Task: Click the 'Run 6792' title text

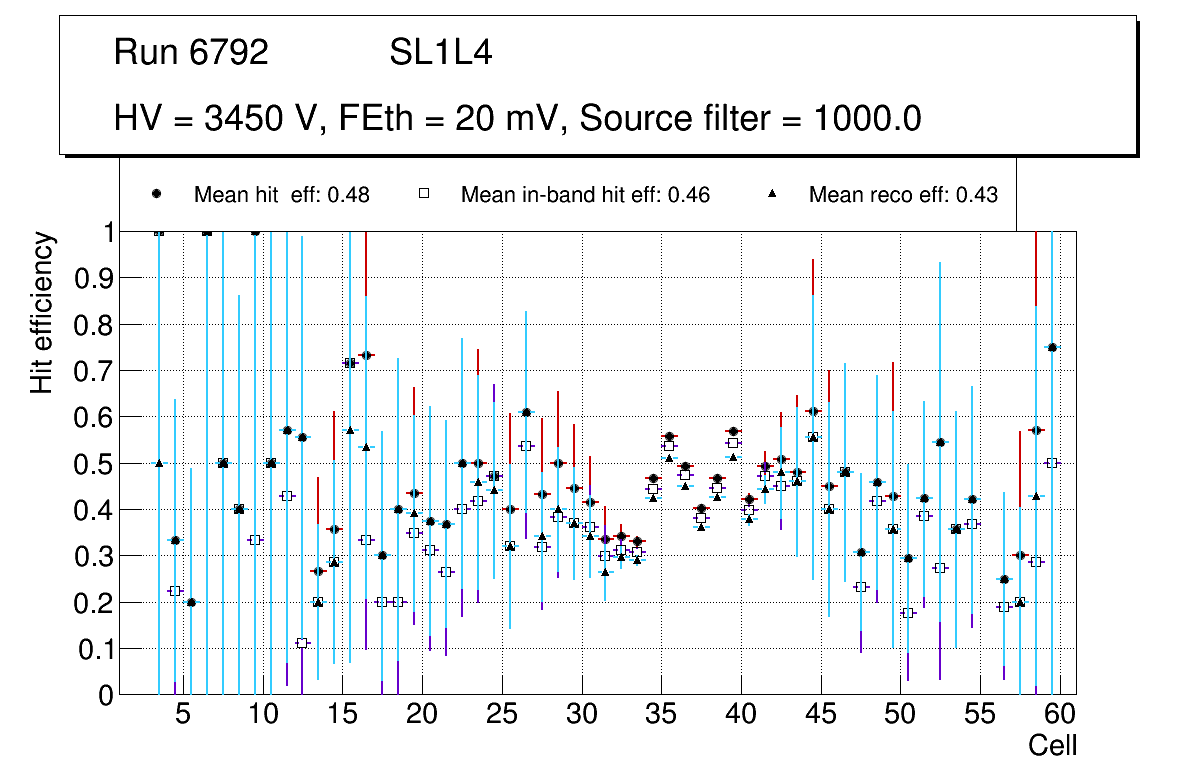Action: click(191, 53)
